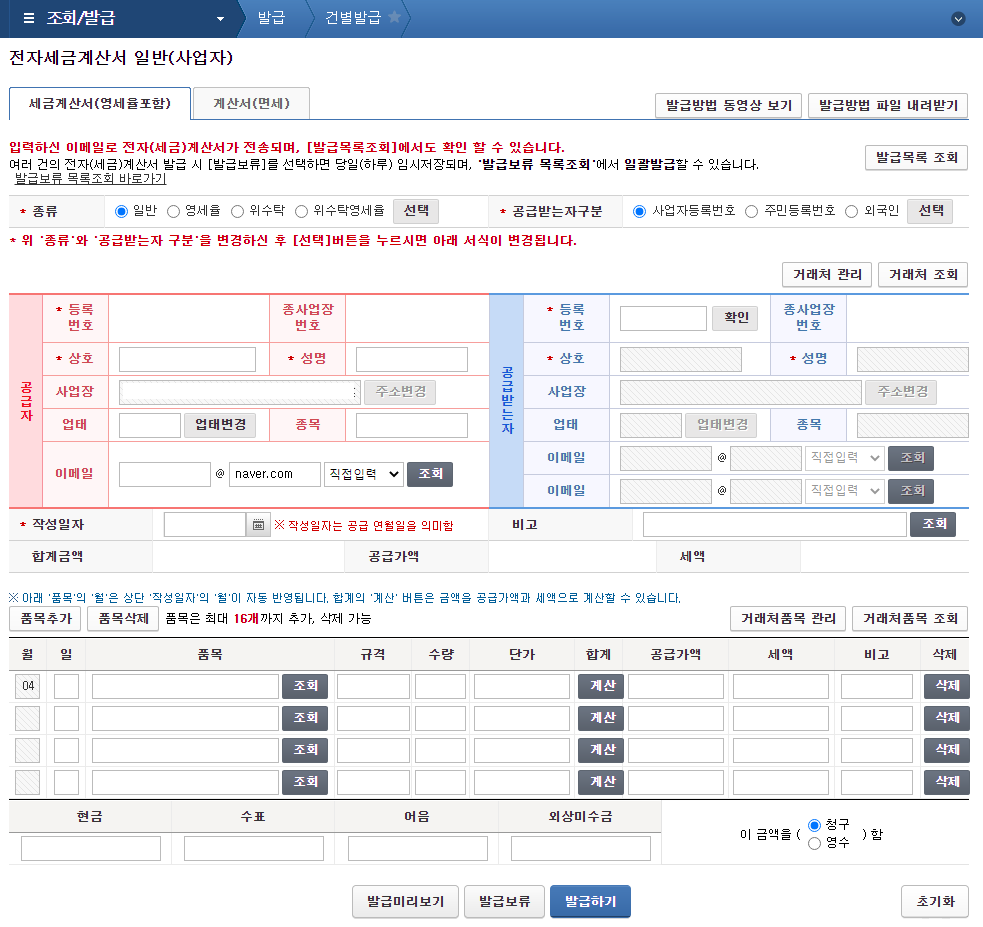Click 발급방법 파일 내려받기 button
Viewport: 983px width, 927px height.
point(888,105)
